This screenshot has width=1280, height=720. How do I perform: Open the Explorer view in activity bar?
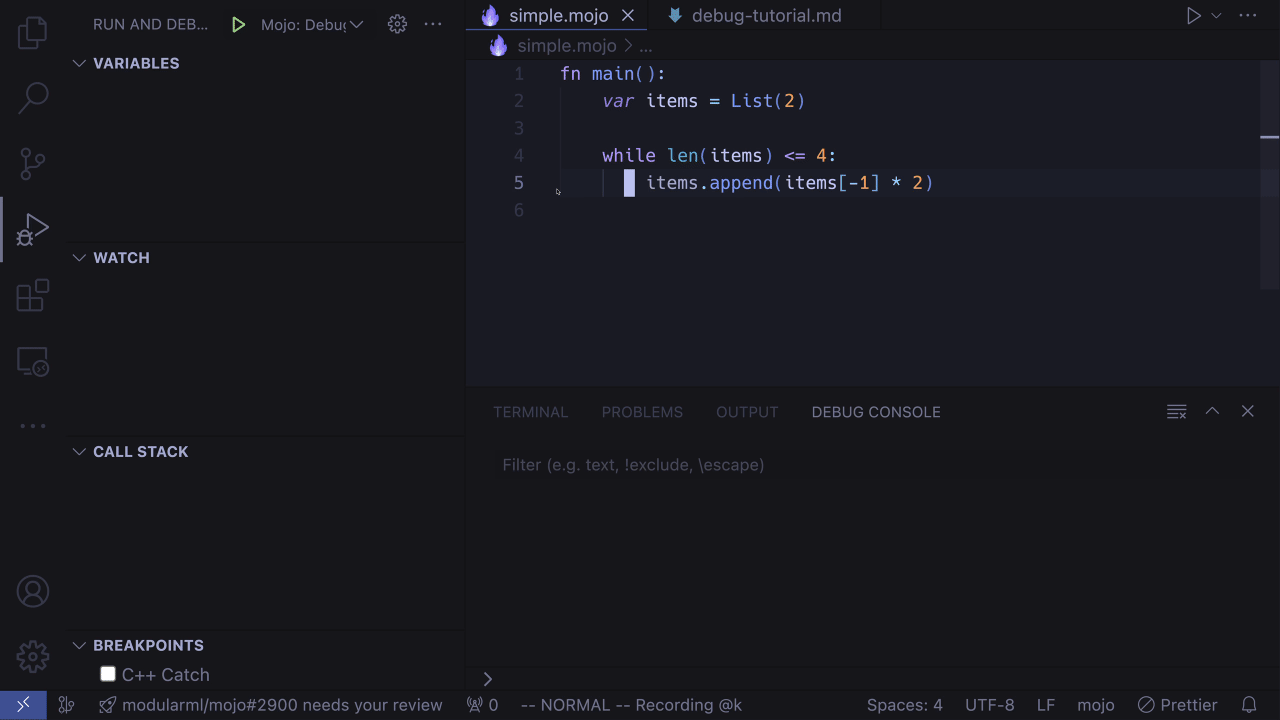(x=33, y=32)
